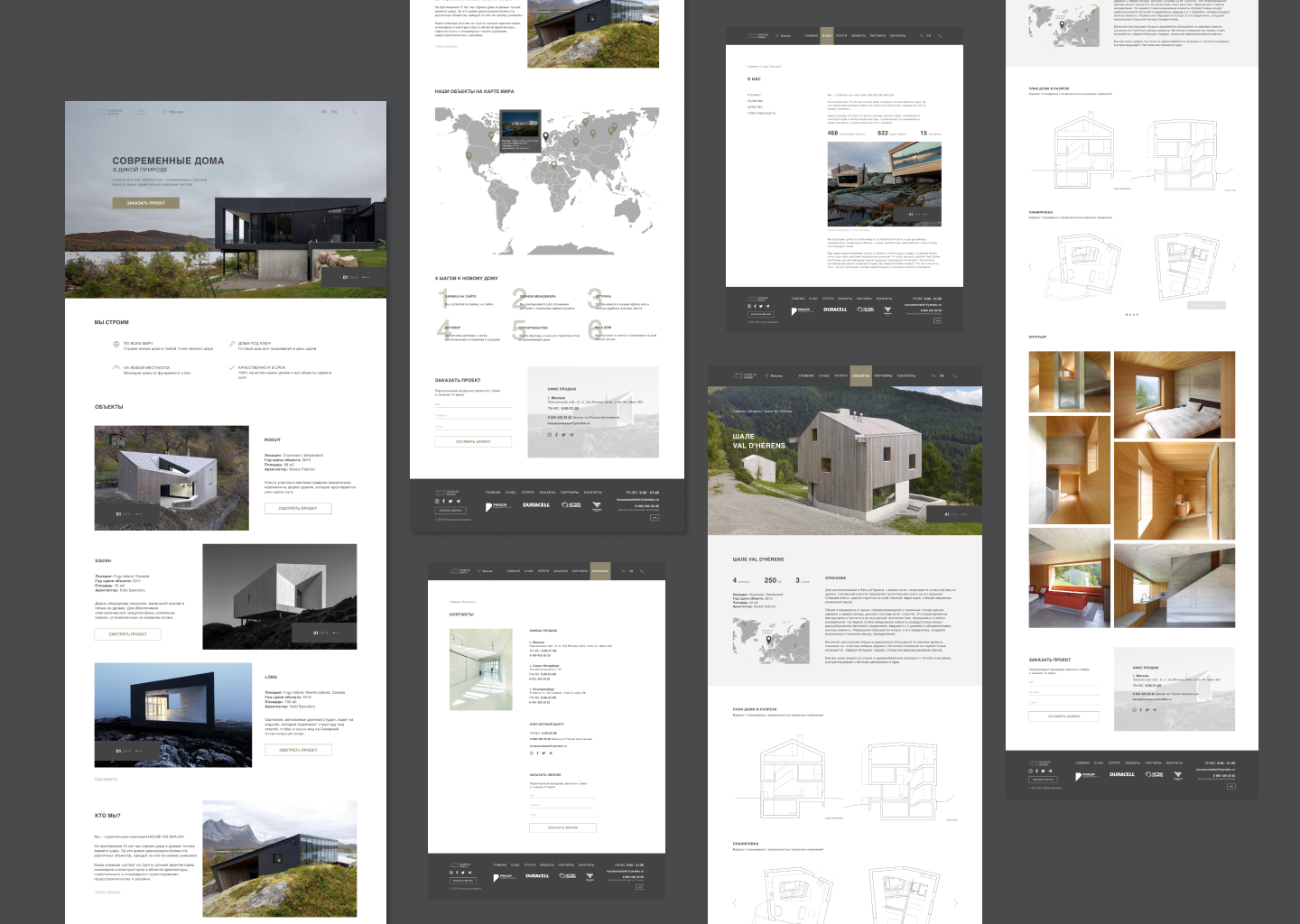The height and width of the screenshot is (924, 1300).
Task: Select ПОЛИТИКА in the О НАС page sidebar
Action: pos(756,101)
